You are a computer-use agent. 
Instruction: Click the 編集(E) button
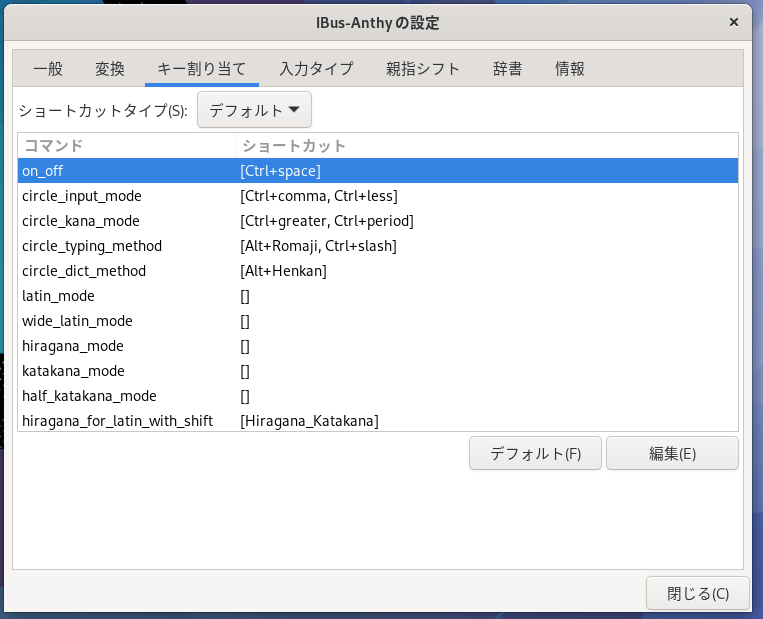coord(672,454)
